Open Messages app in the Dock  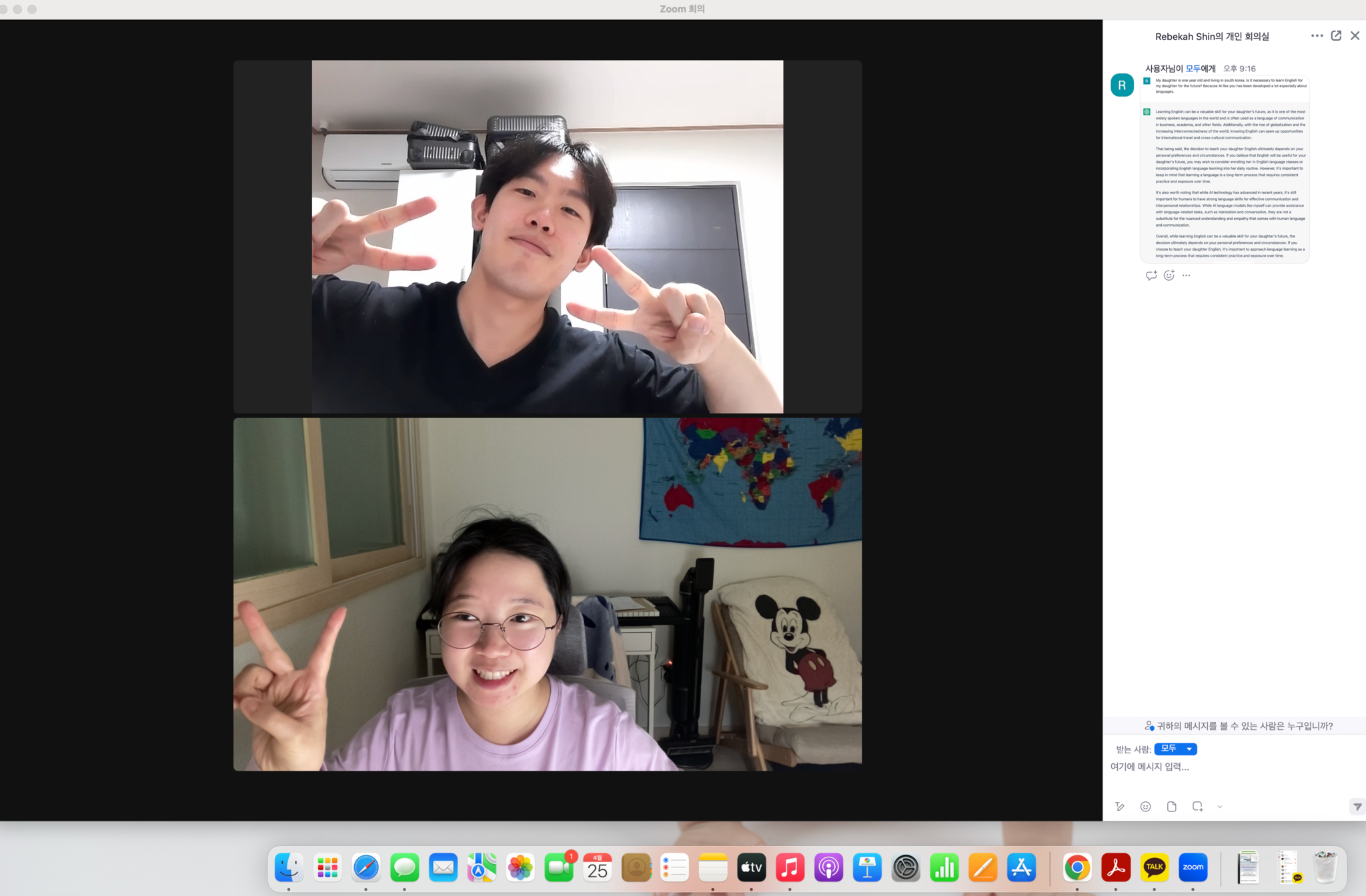click(404, 867)
